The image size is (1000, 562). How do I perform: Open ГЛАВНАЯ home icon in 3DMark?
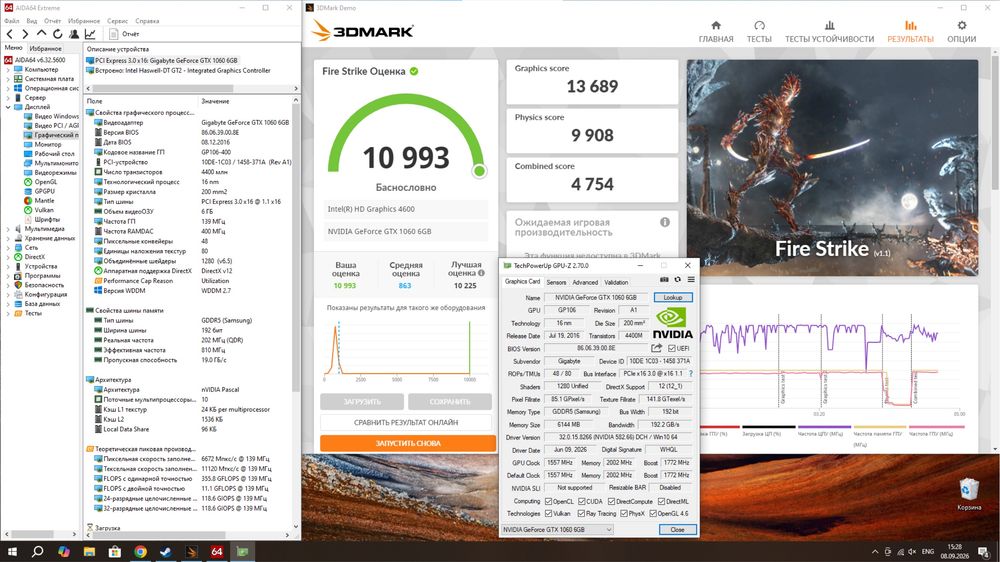[x=716, y=26]
